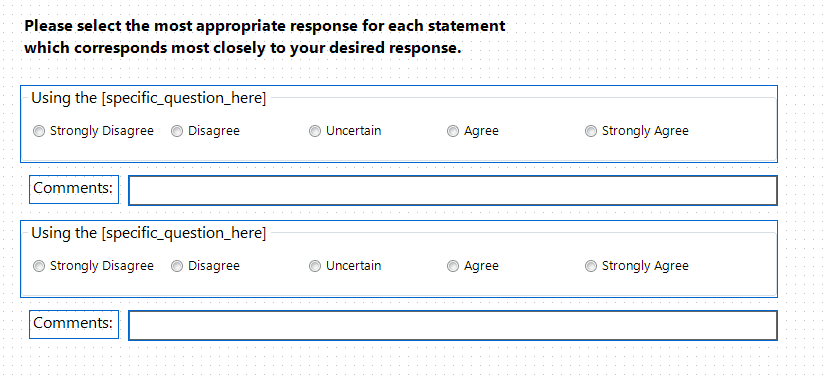Select the first Comments label box

(74, 189)
